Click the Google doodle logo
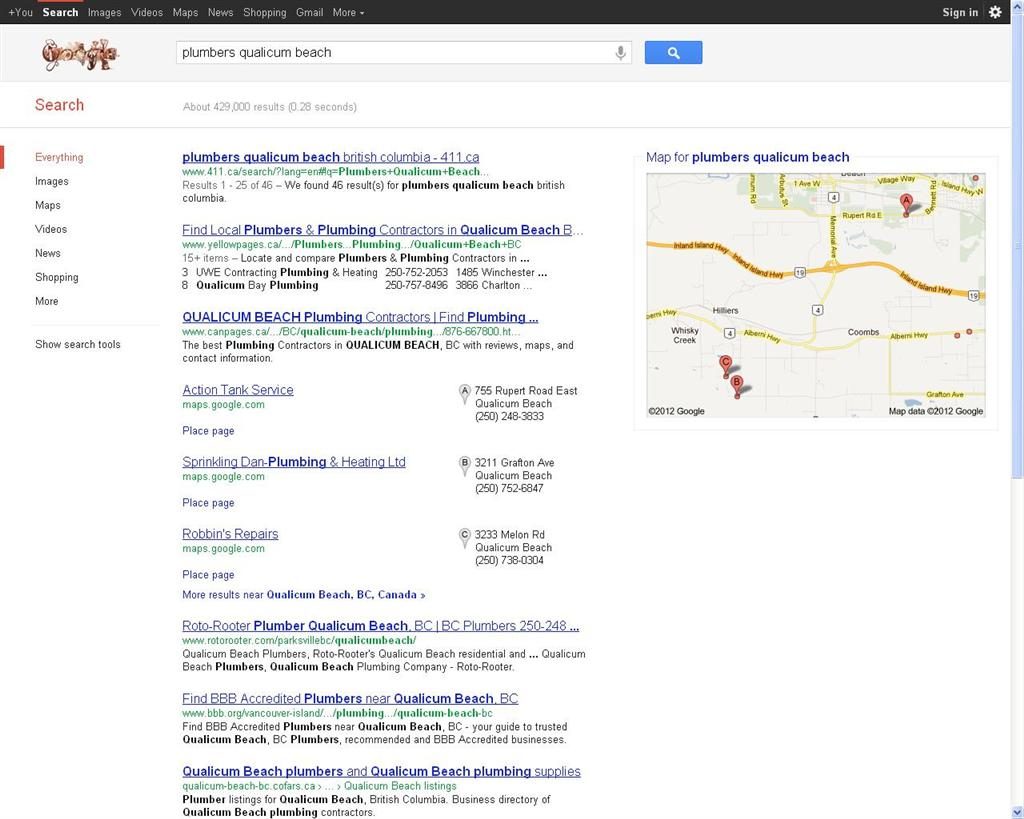This screenshot has width=1024, height=819. tap(80, 54)
